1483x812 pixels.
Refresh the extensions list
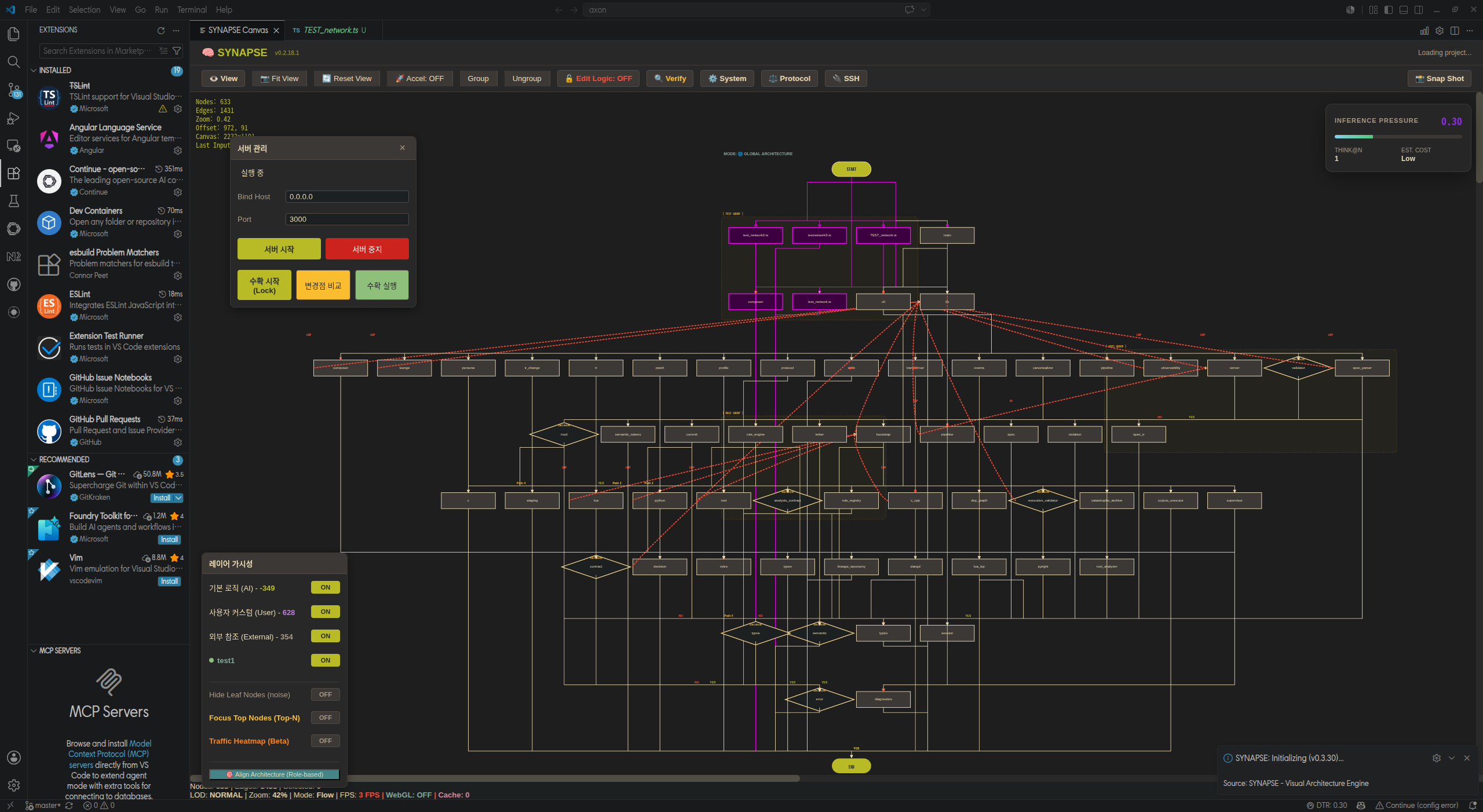(x=161, y=30)
